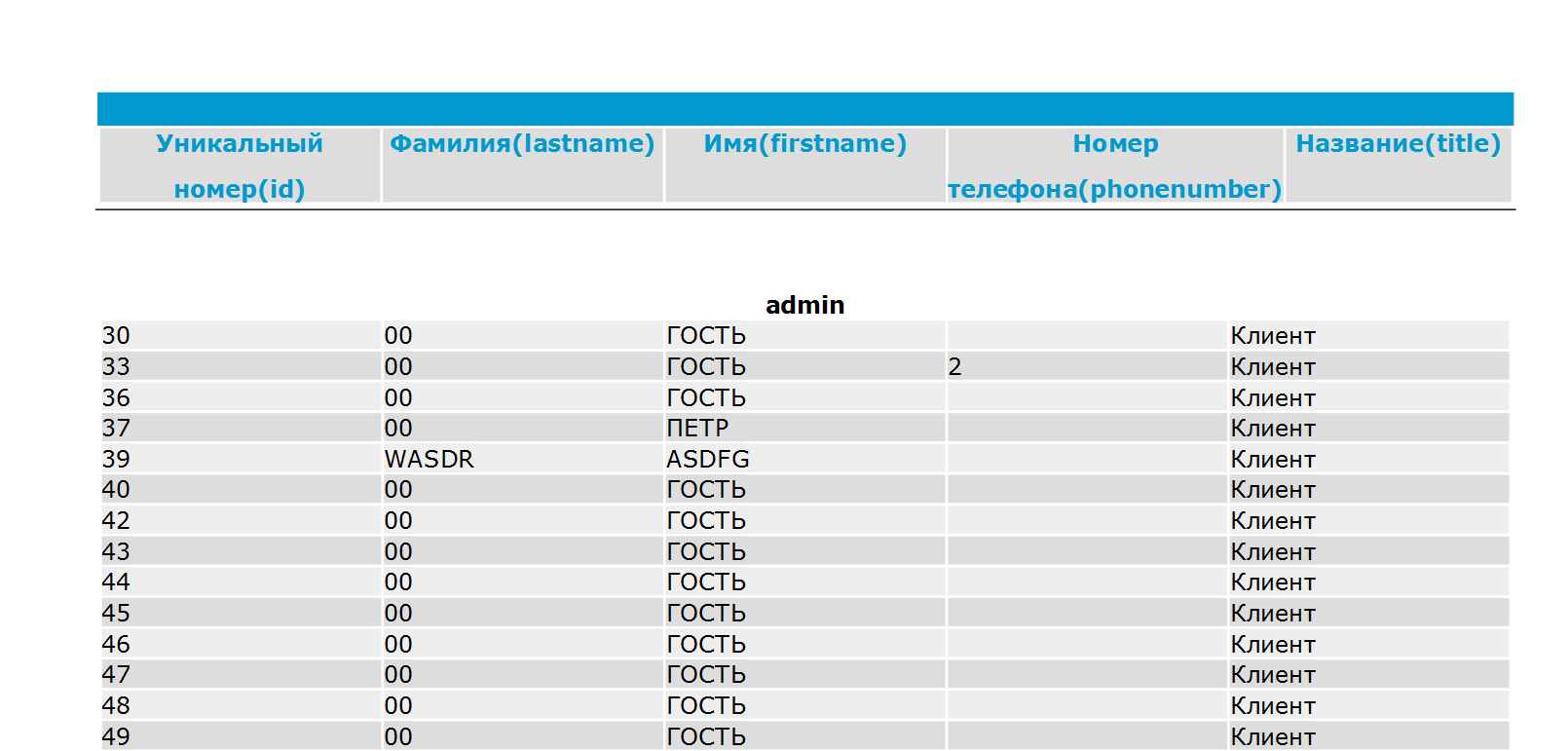The width and height of the screenshot is (1568, 751).
Task: Select id cell 30
Action: tap(241, 335)
